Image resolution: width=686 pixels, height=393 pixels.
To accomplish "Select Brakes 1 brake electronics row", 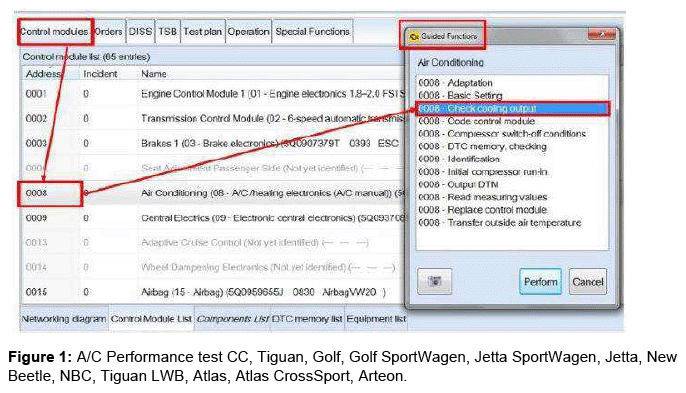I will (x=213, y=143).
